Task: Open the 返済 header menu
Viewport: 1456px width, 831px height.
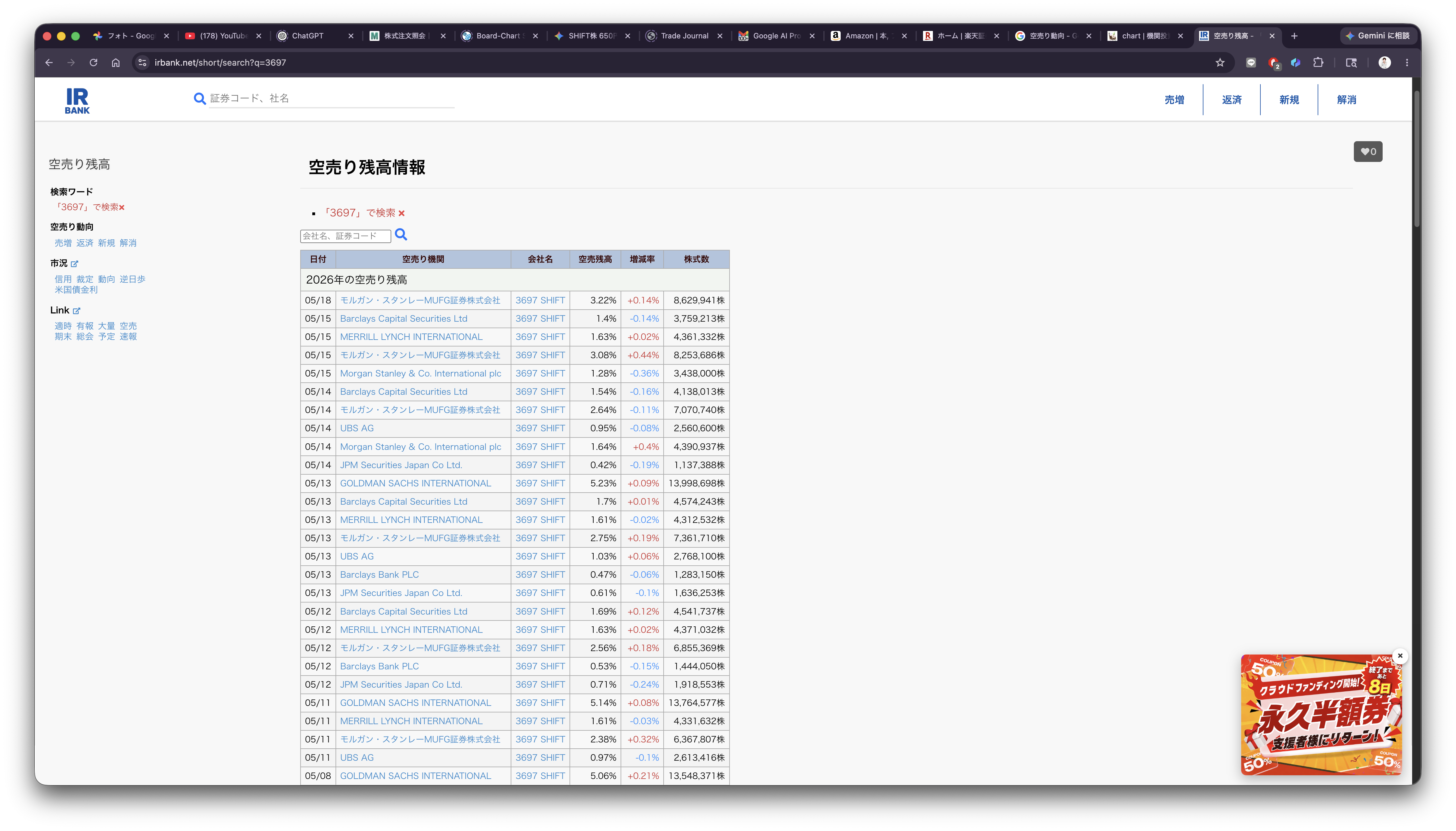Action: pyautogui.click(x=1232, y=100)
